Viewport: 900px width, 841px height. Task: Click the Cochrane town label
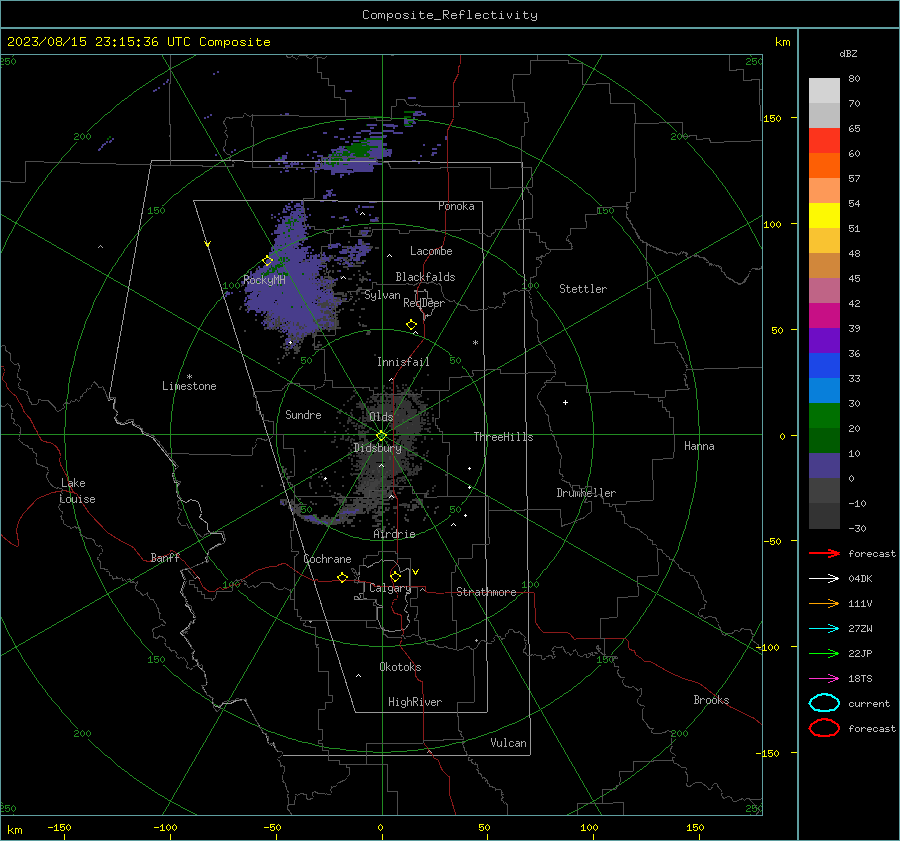tap(327, 559)
